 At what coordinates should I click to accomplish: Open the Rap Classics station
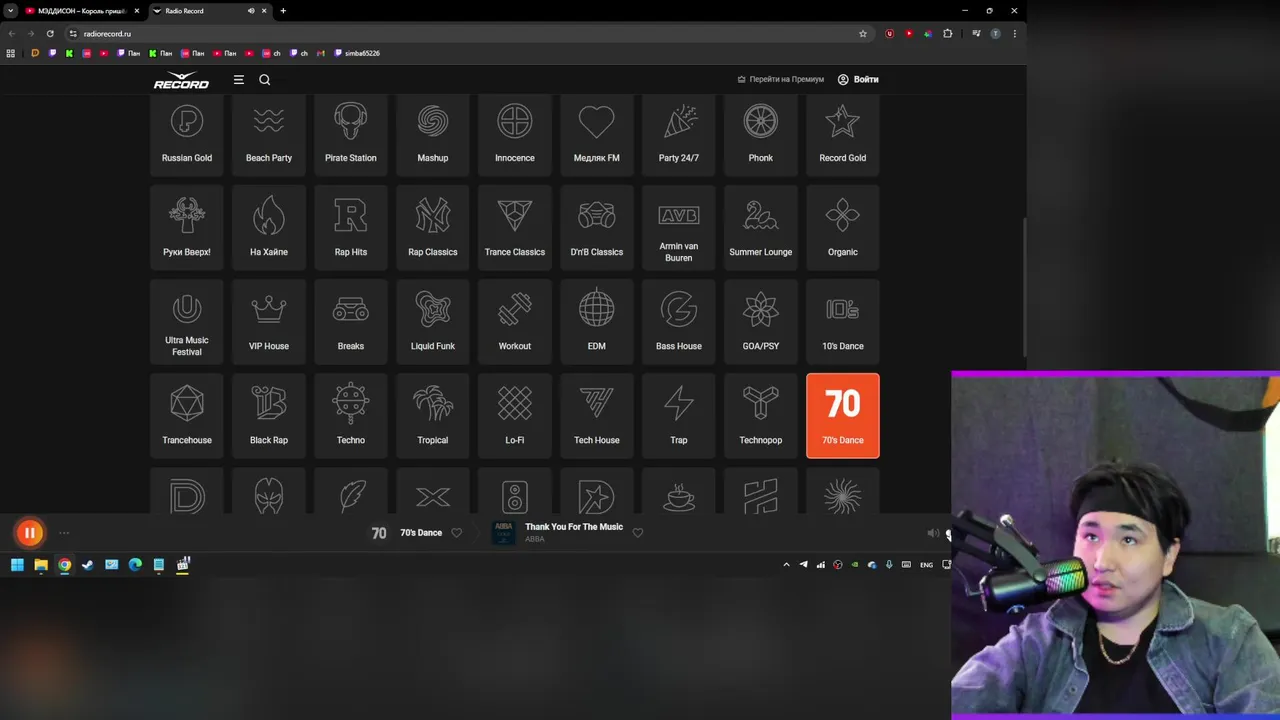433,227
